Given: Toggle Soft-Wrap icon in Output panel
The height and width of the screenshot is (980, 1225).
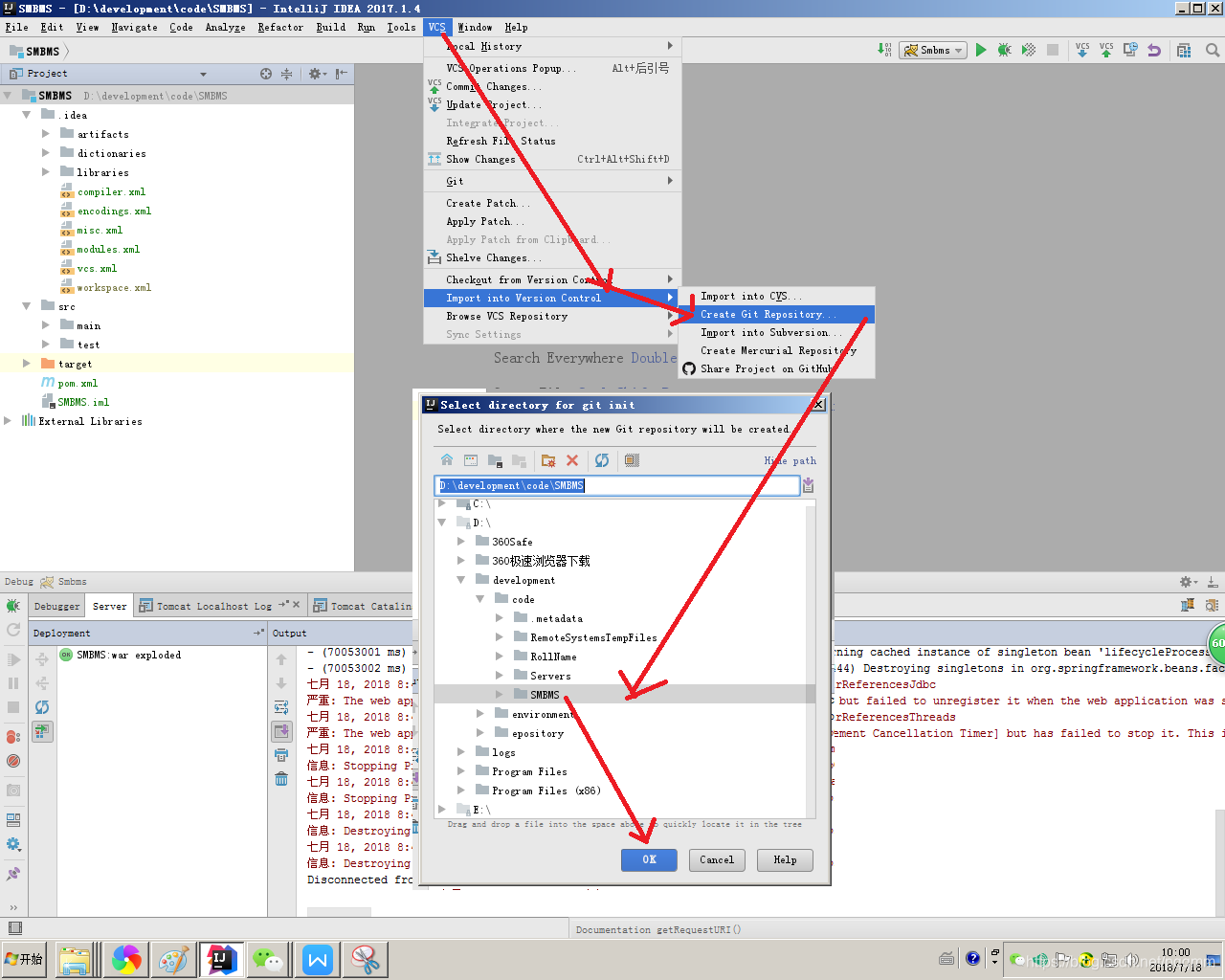Looking at the screenshot, I should [281, 707].
